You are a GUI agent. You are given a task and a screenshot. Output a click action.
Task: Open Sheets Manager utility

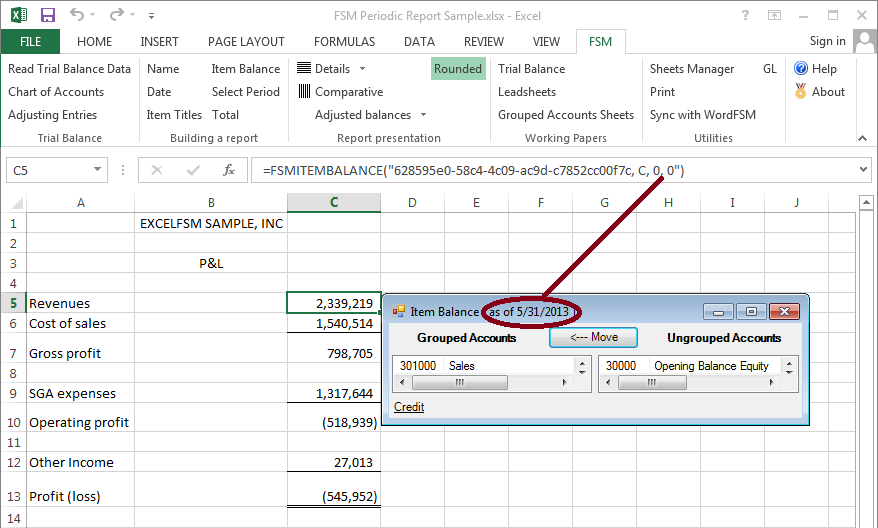(692, 69)
